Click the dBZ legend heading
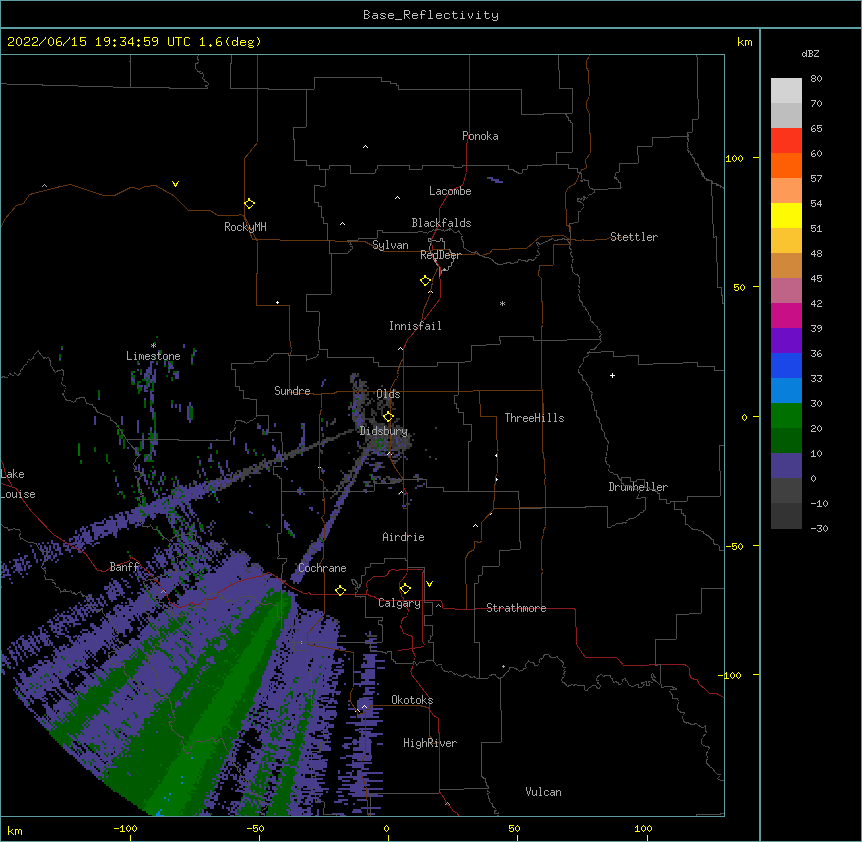This screenshot has height=842, width=862. pyautogui.click(x=810, y=53)
